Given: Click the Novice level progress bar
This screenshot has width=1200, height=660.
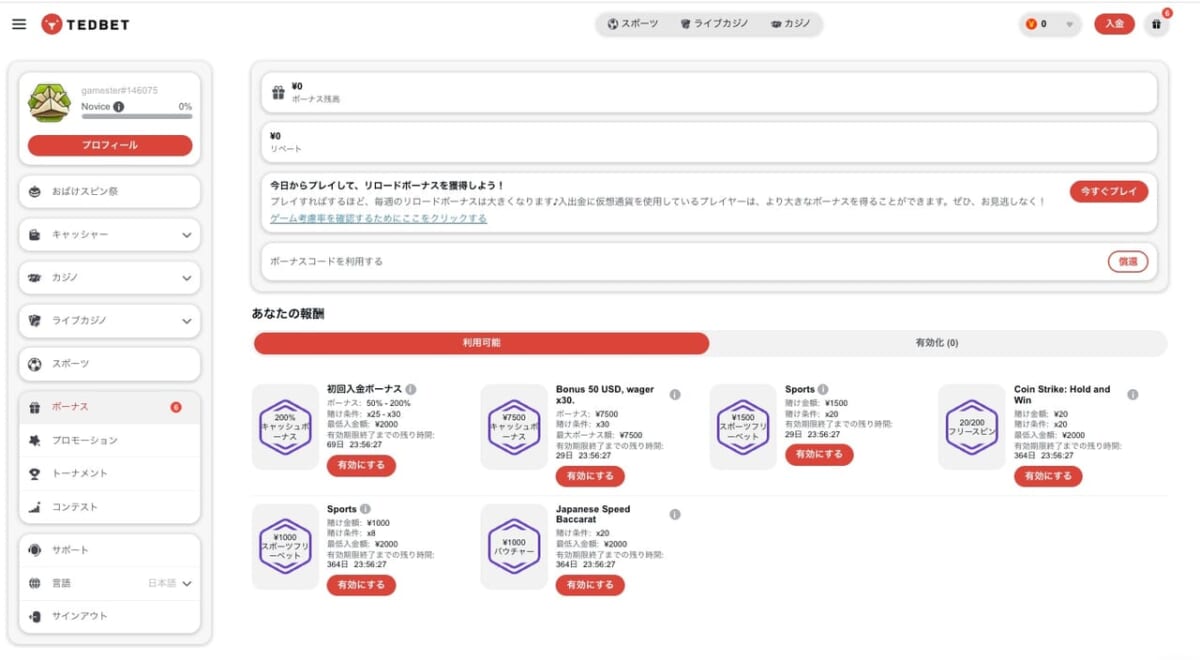Looking at the screenshot, I should (x=137, y=117).
